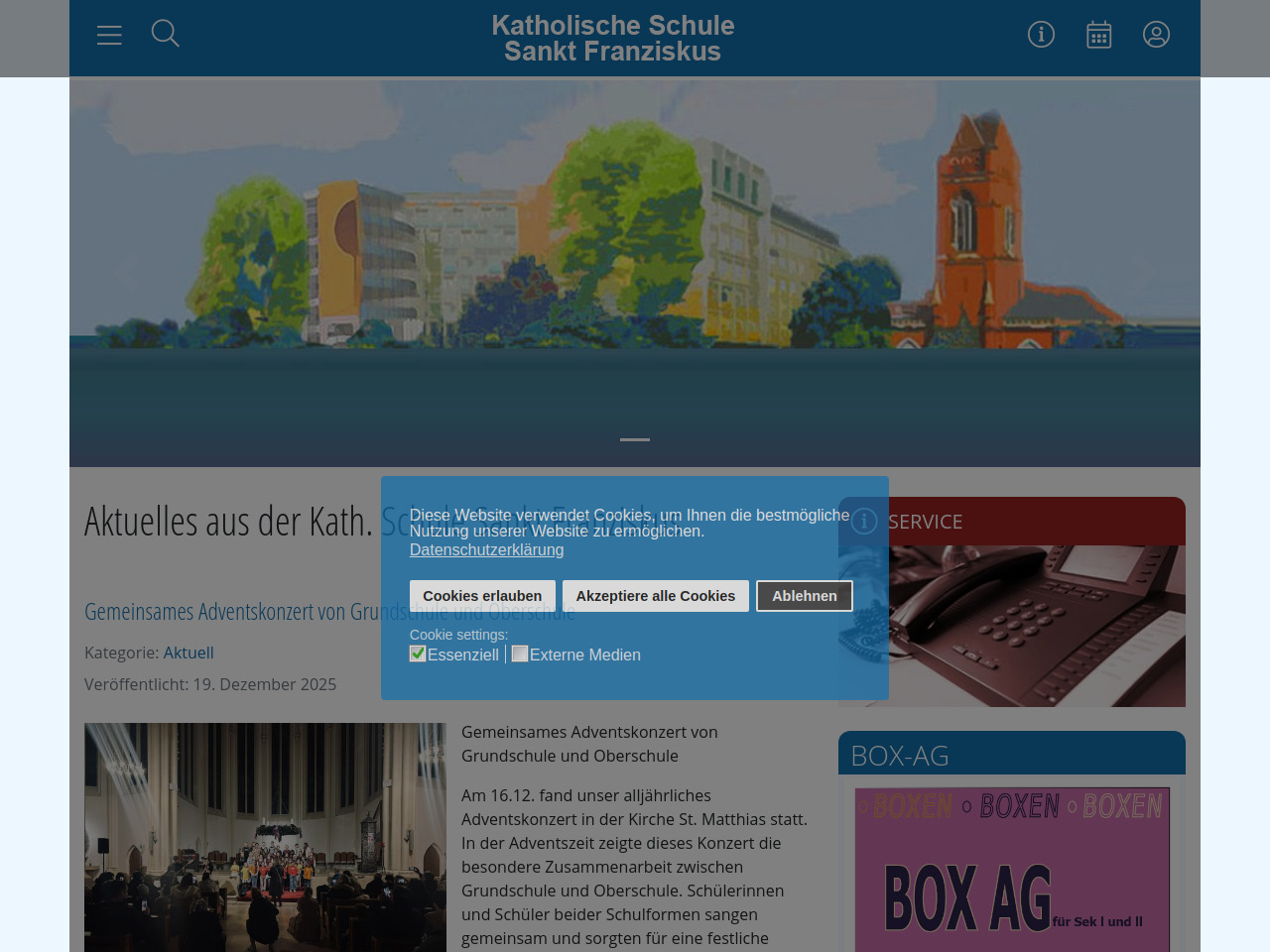The height and width of the screenshot is (952, 1270).
Task: Open the hamburger navigation menu
Action: click(x=109, y=35)
